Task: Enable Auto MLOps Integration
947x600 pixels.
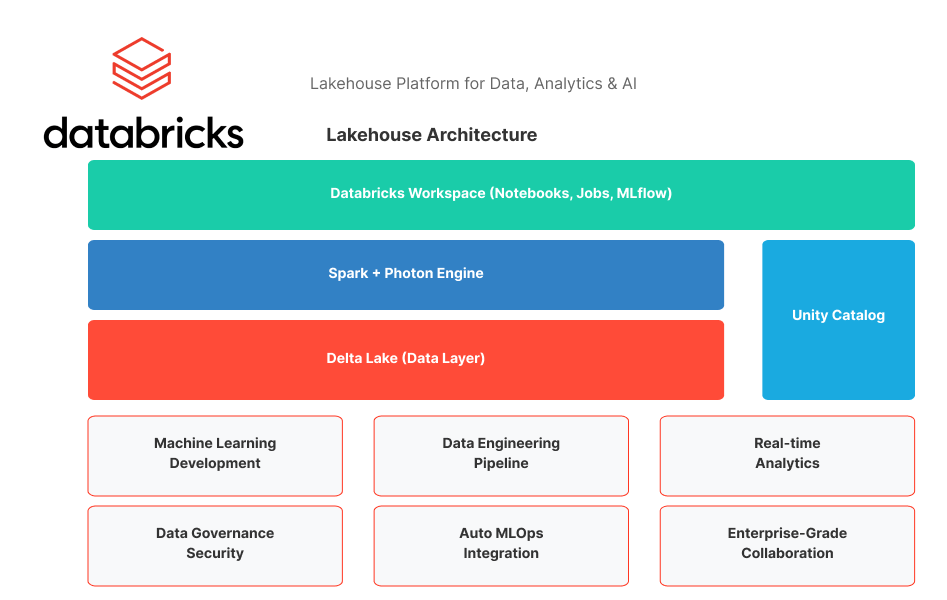Action: click(501, 545)
